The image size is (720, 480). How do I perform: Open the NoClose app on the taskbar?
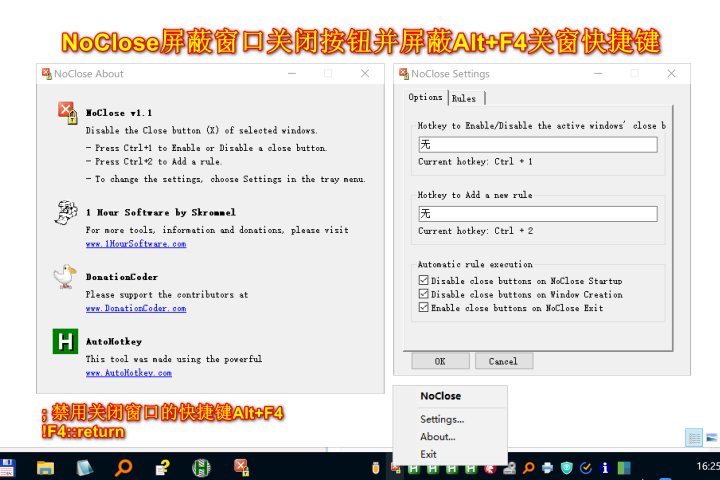[x=242, y=468]
